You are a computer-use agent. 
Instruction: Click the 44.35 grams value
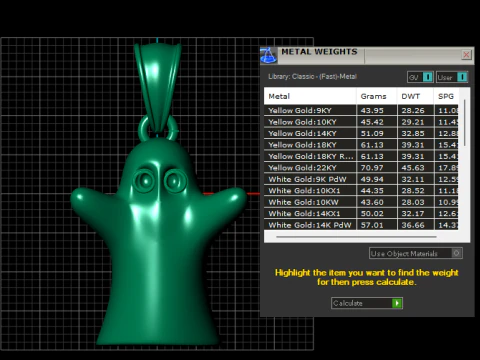372,191
